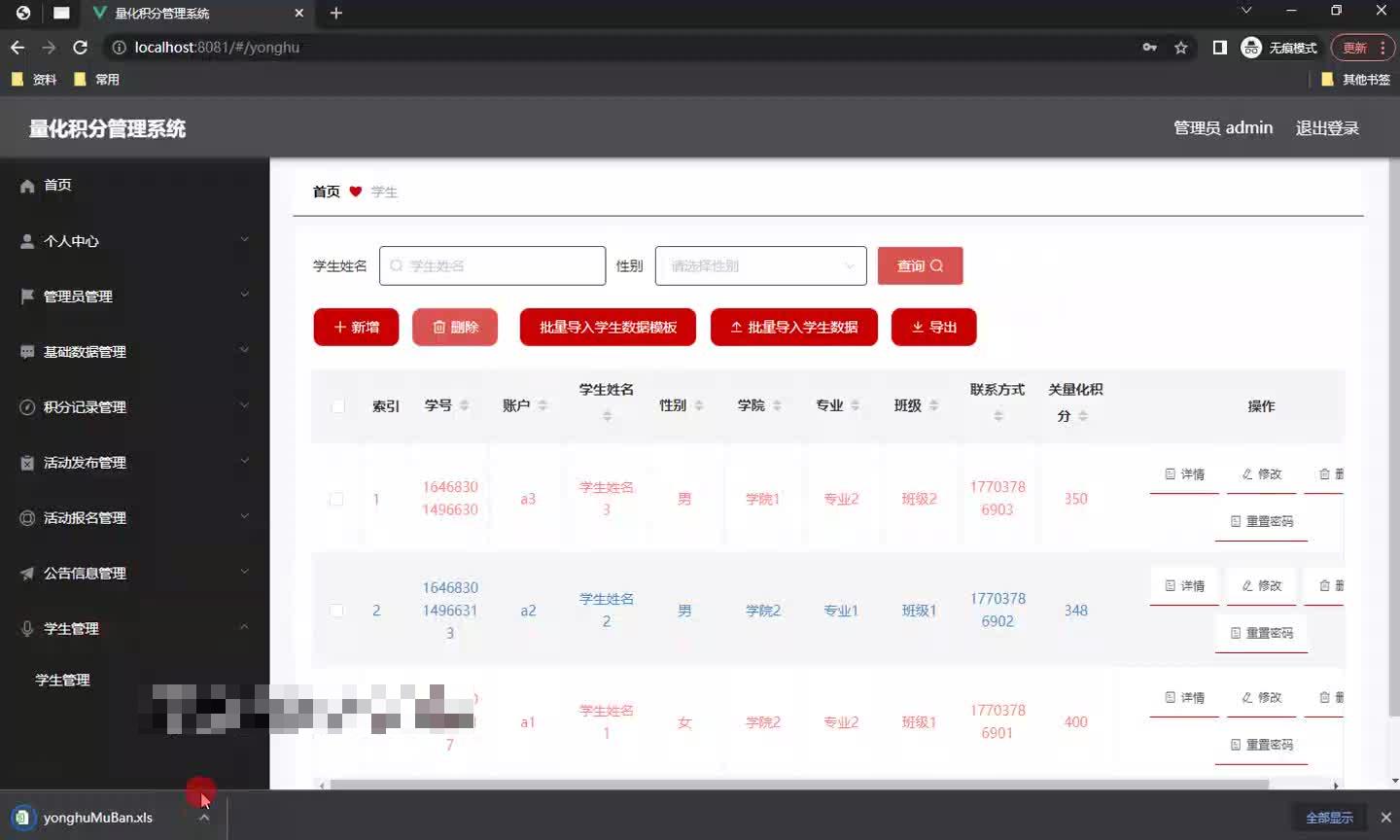1400x840 pixels.
Task: Check the row 1 checkbox for a3
Action: pyautogui.click(x=336, y=499)
